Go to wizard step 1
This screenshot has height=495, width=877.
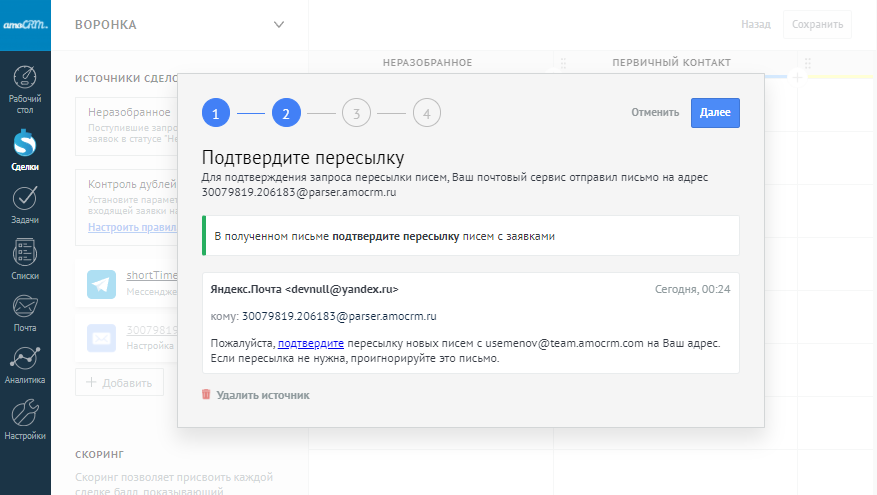pyautogui.click(x=215, y=113)
